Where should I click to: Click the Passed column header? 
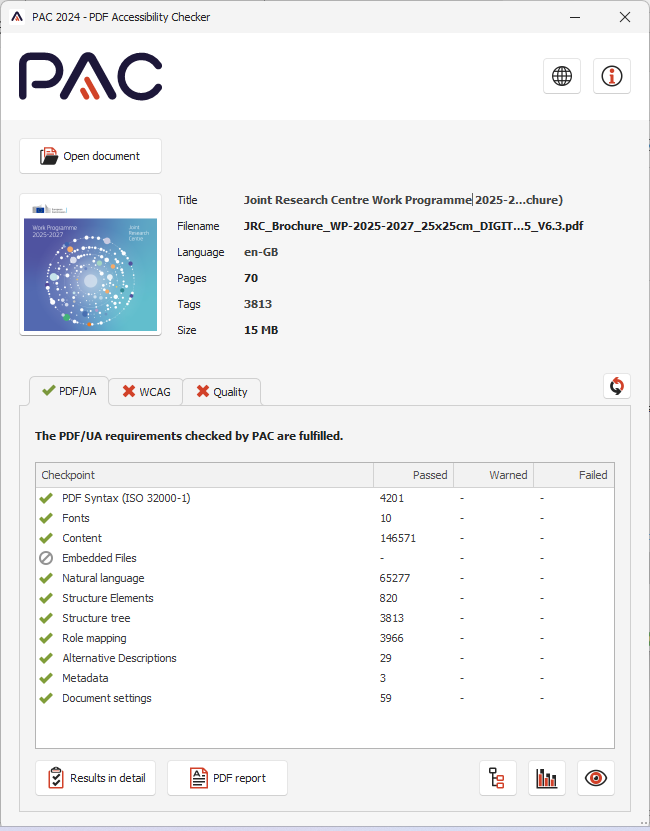(414, 475)
